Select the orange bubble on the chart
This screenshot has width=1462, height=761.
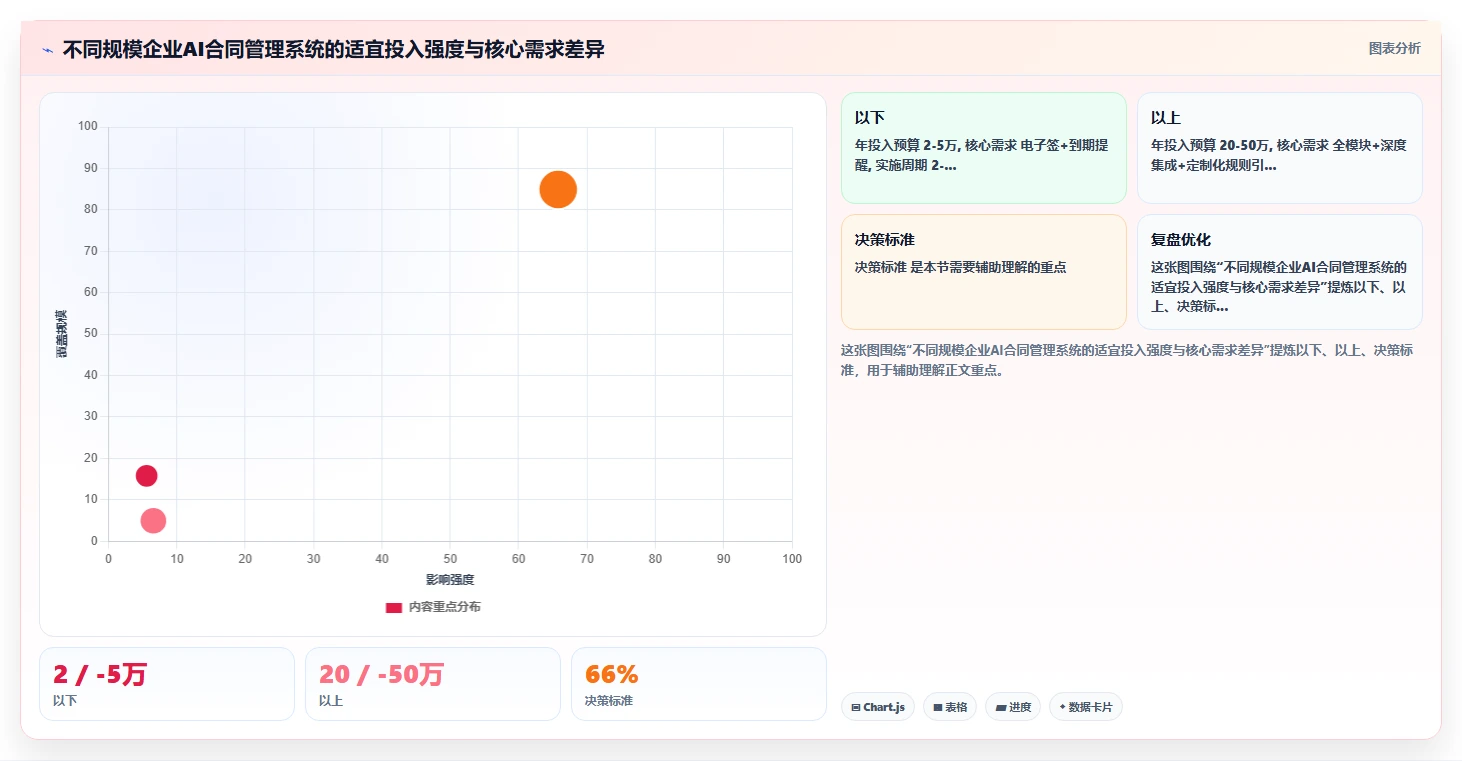coord(558,189)
